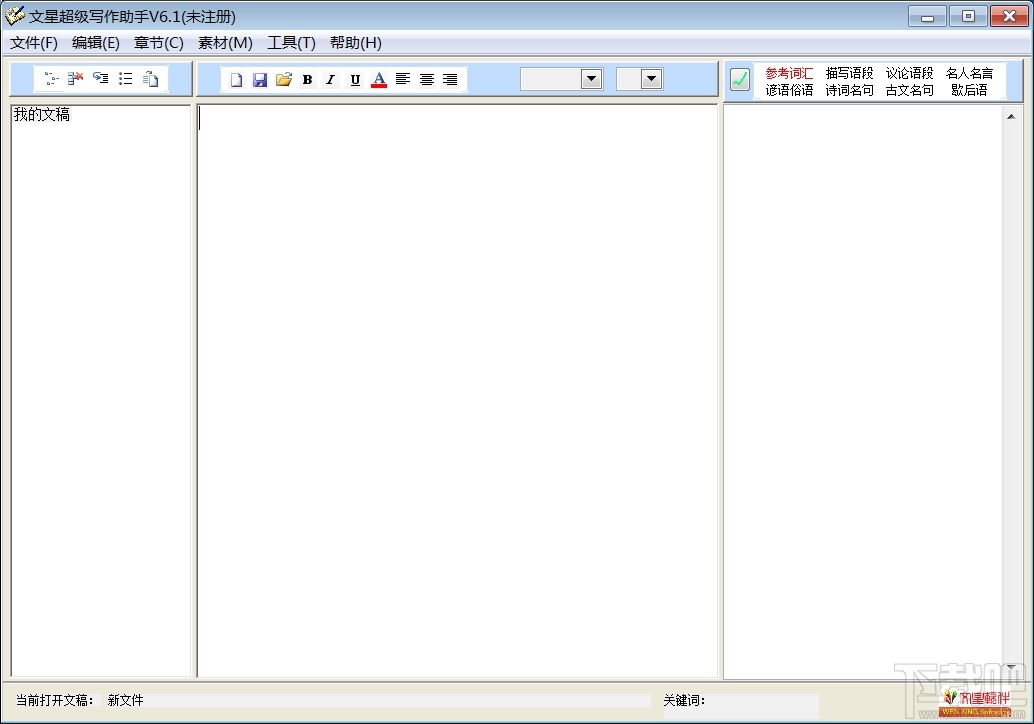Create a new blank document via page icon
1034x724 pixels.
pos(236,80)
